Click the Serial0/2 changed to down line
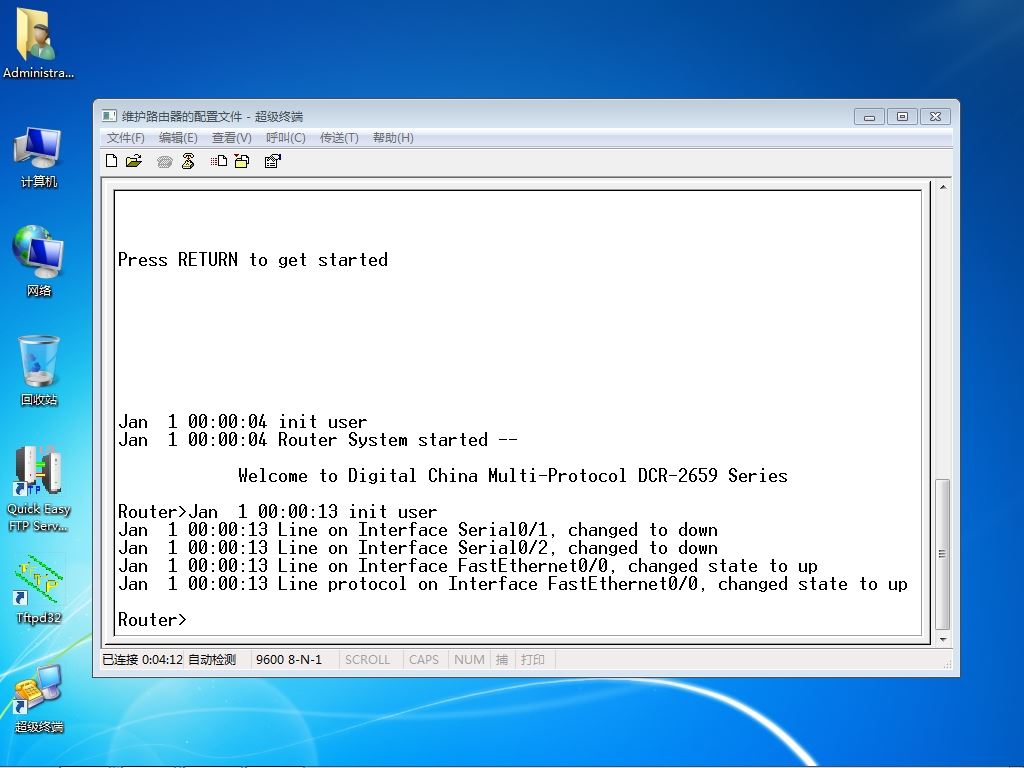Screen dimensions: 1024x768 coord(418,548)
